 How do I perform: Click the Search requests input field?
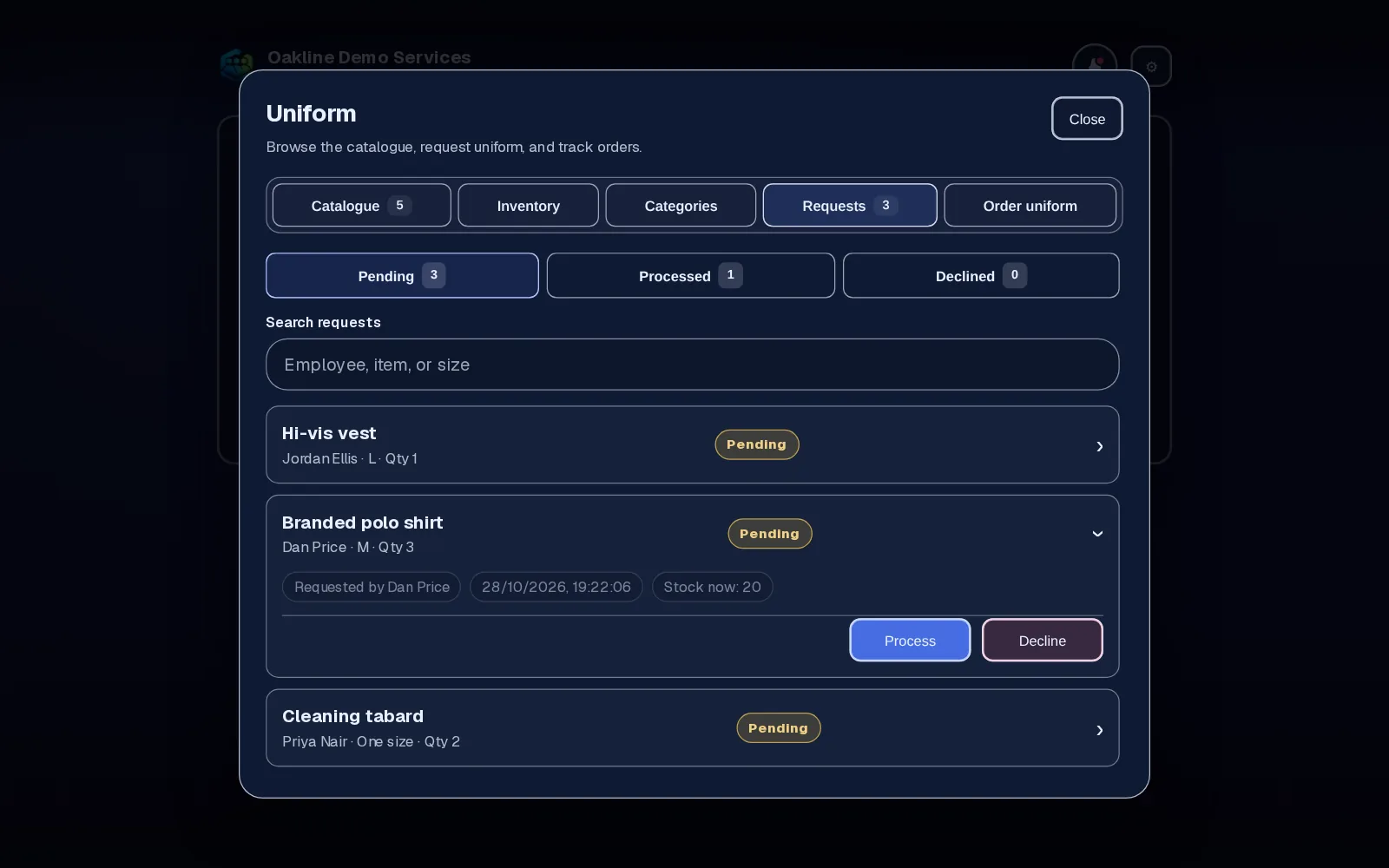point(692,365)
